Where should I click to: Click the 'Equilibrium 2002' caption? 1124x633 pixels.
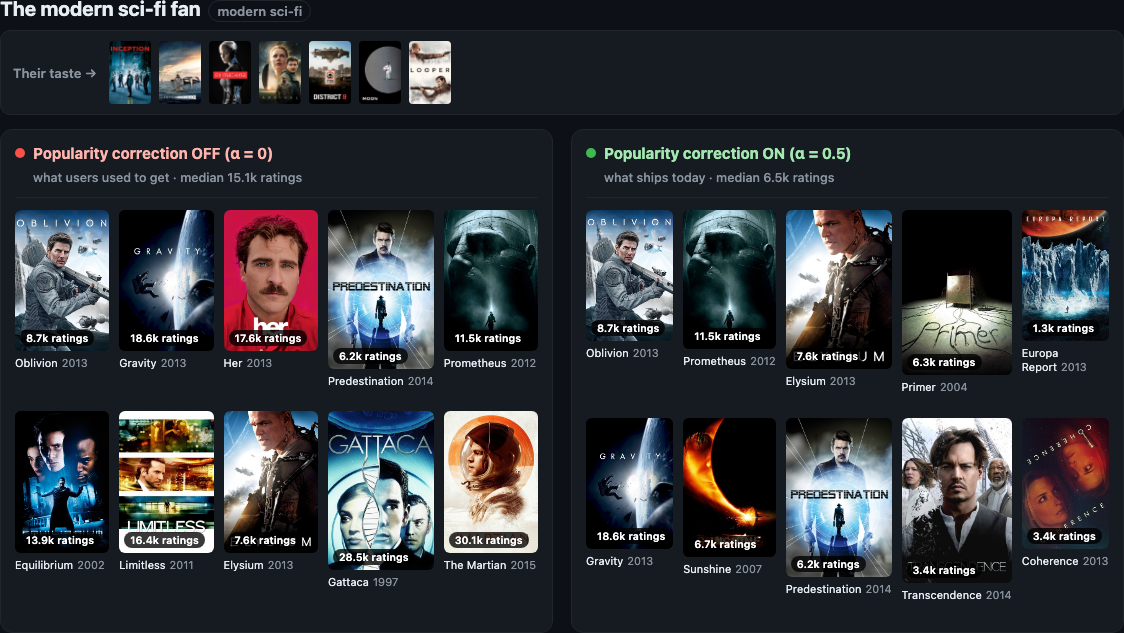click(x=59, y=565)
